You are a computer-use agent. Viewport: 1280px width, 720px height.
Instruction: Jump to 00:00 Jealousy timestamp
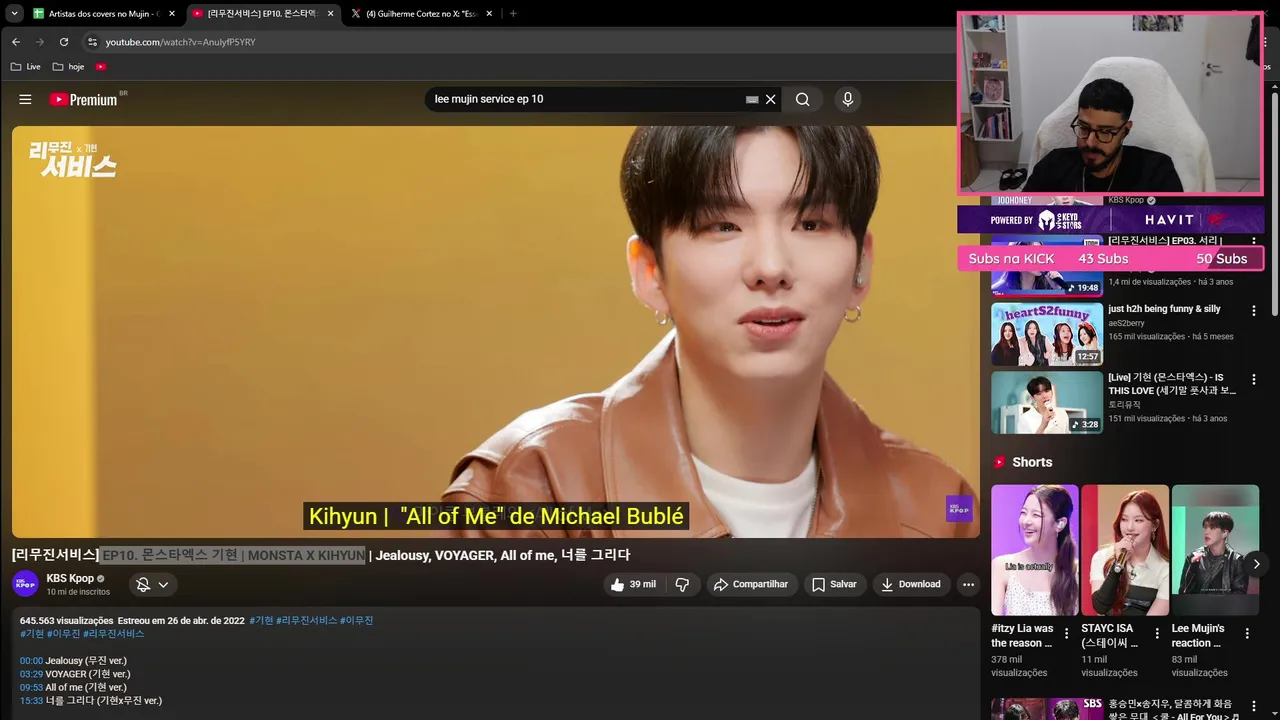31,661
